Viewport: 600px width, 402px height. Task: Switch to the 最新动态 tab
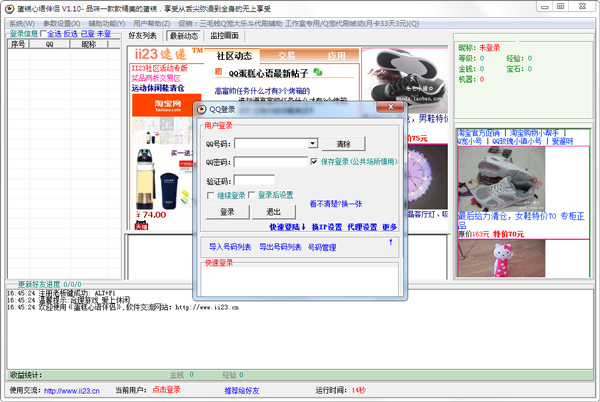183,35
